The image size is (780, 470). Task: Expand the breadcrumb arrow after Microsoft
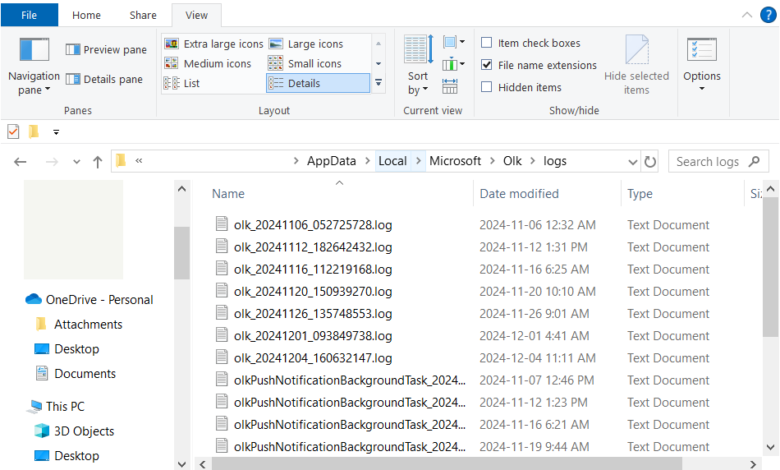tap(491, 161)
